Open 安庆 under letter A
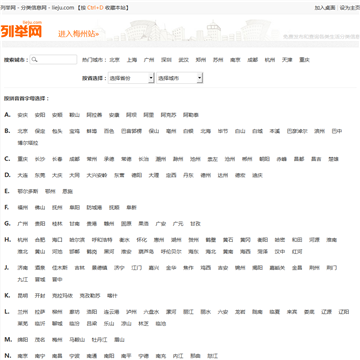This screenshot has height=360, width=360. tap(22, 115)
